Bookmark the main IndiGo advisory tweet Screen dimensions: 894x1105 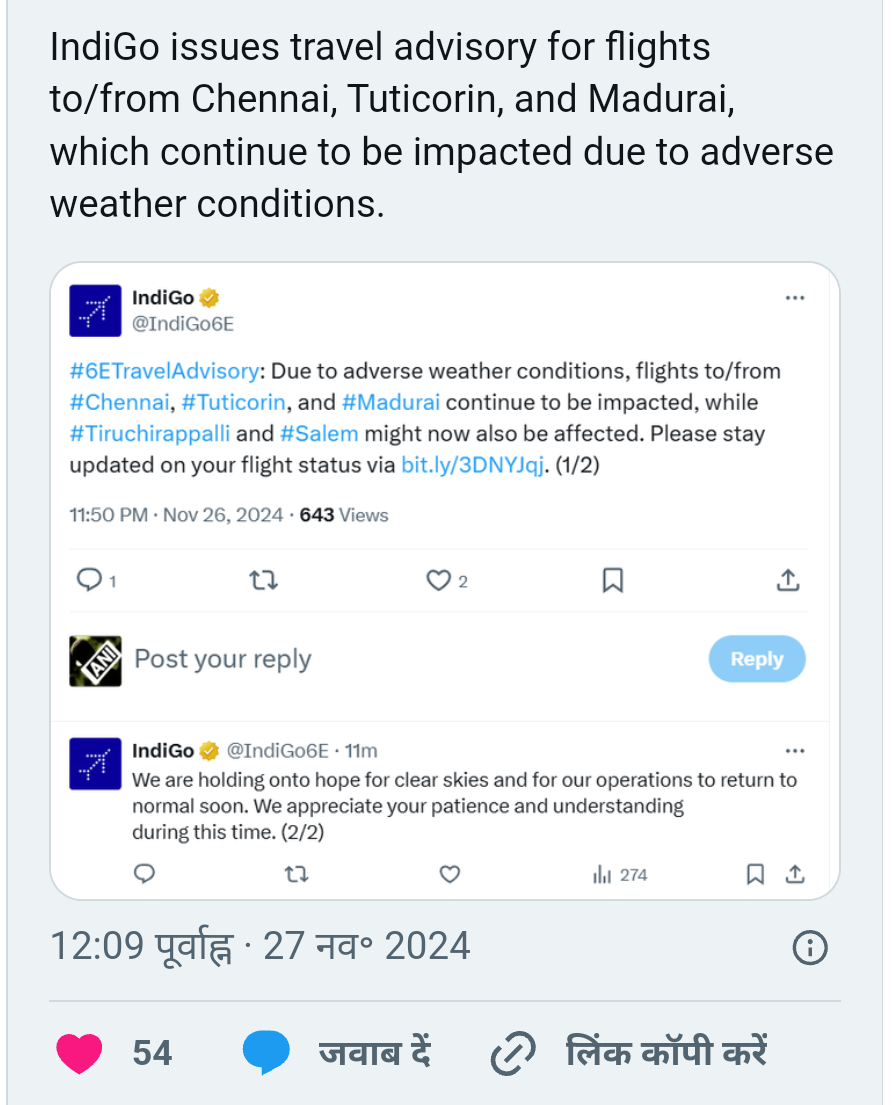(x=613, y=580)
